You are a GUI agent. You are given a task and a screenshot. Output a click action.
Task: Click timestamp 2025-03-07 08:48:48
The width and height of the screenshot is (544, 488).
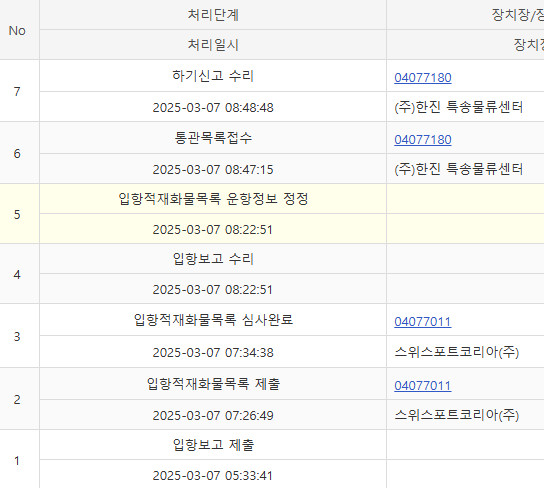pyautogui.click(x=213, y=108)
